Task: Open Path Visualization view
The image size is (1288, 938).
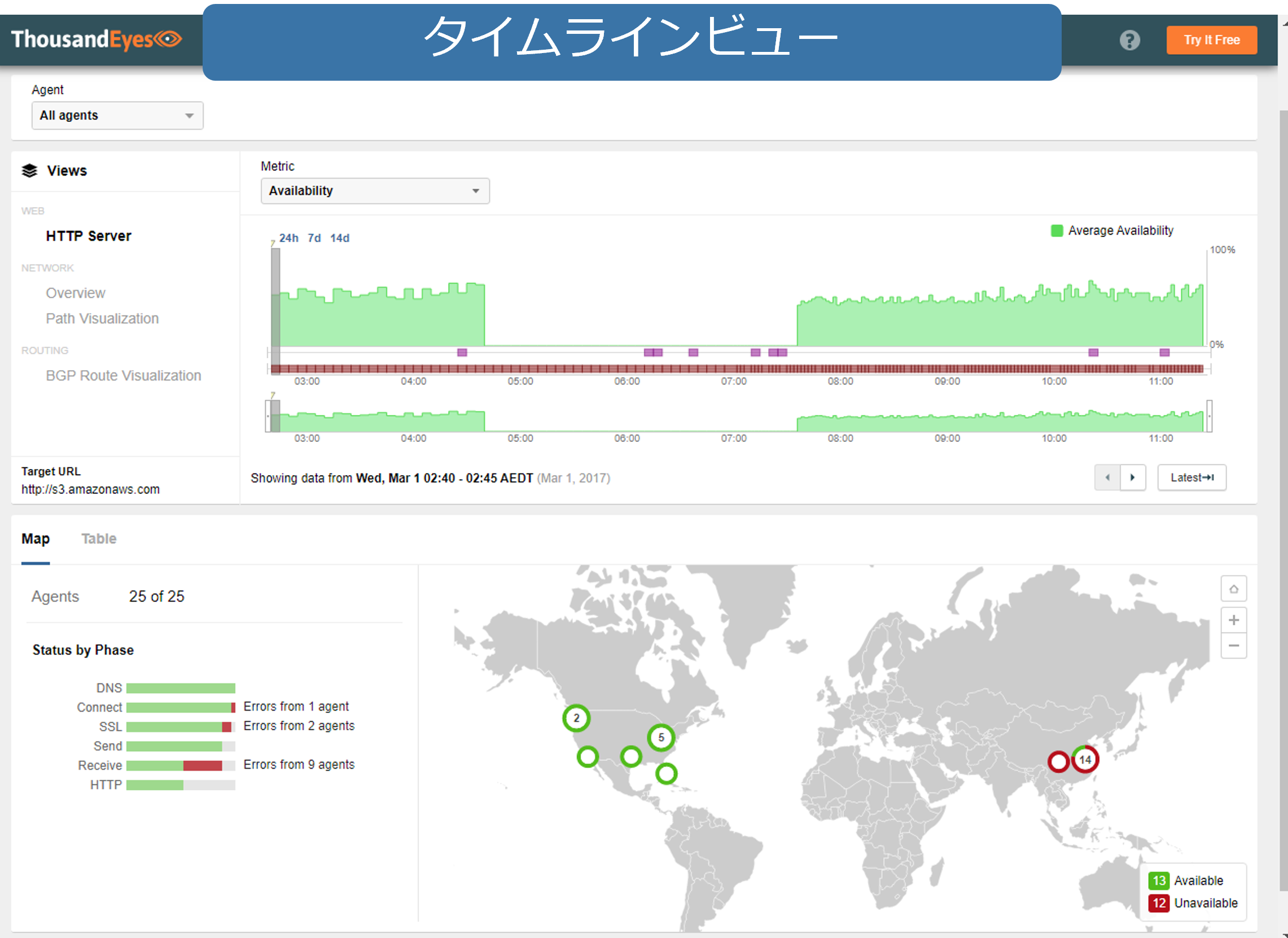Action: (x=102, y=318)
